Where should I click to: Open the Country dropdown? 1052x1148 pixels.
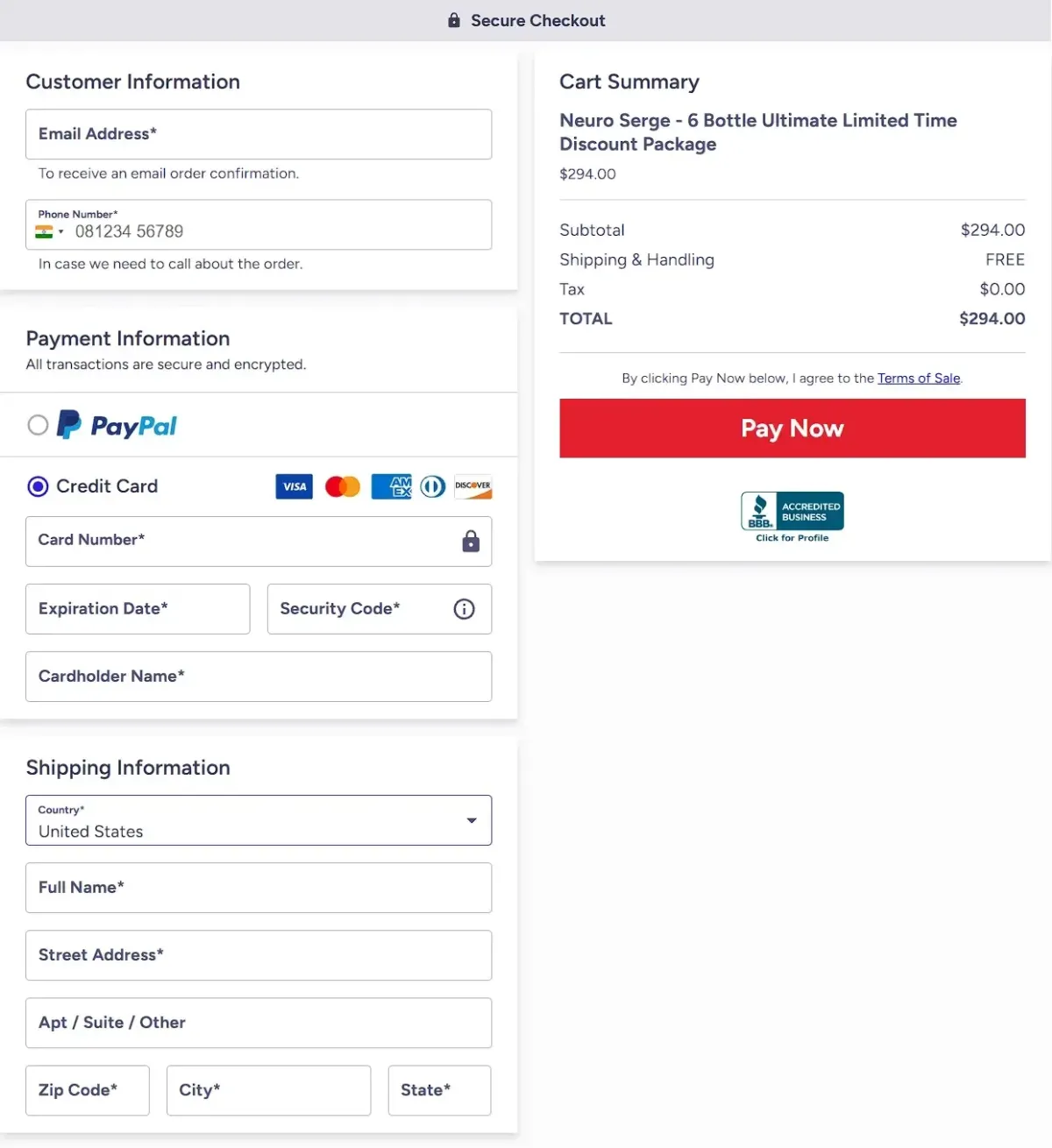pyautogui.click(x=471, y=821)
